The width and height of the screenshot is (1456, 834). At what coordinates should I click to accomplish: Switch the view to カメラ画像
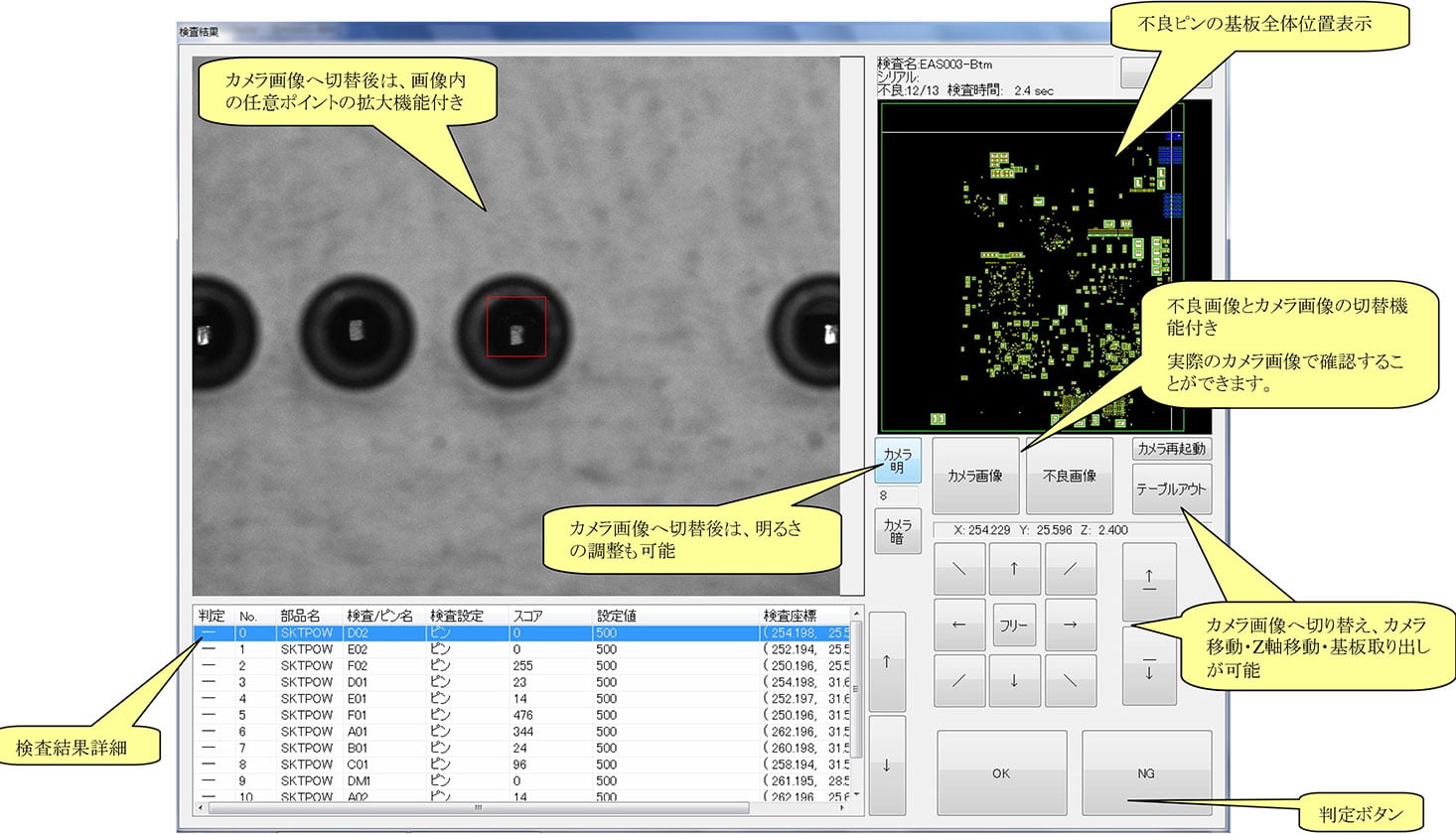(x=974, y=477)
